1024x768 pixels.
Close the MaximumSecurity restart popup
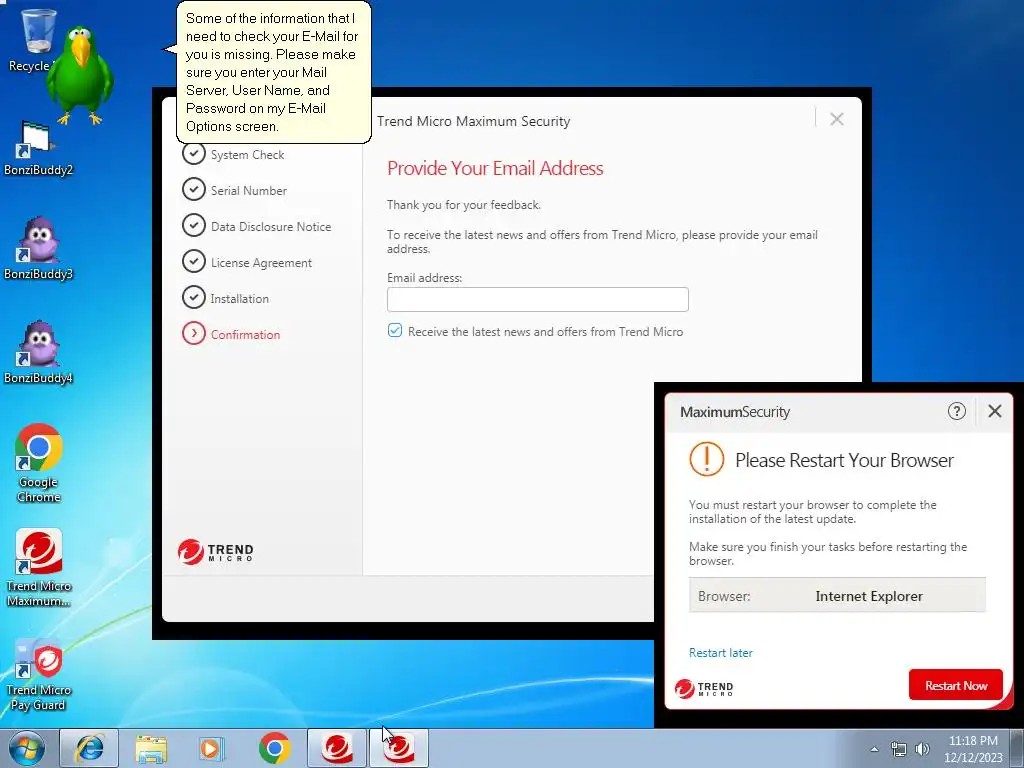point(995,411)
